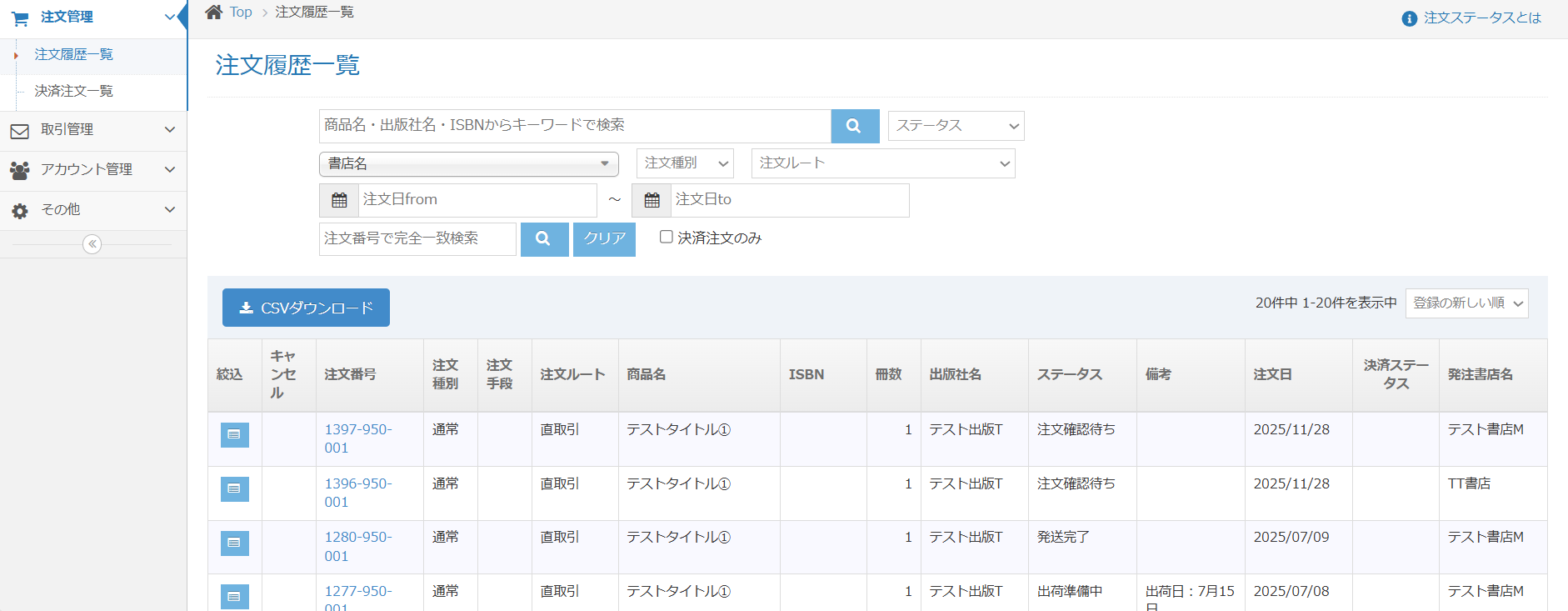
Task: Select 決済注文一覧 in the sidebar
Action: click(74, 91)
